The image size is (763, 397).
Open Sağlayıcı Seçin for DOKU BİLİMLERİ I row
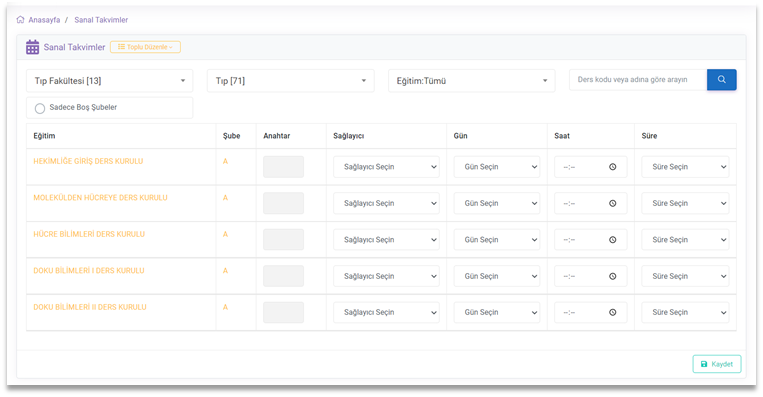[386, 276]
